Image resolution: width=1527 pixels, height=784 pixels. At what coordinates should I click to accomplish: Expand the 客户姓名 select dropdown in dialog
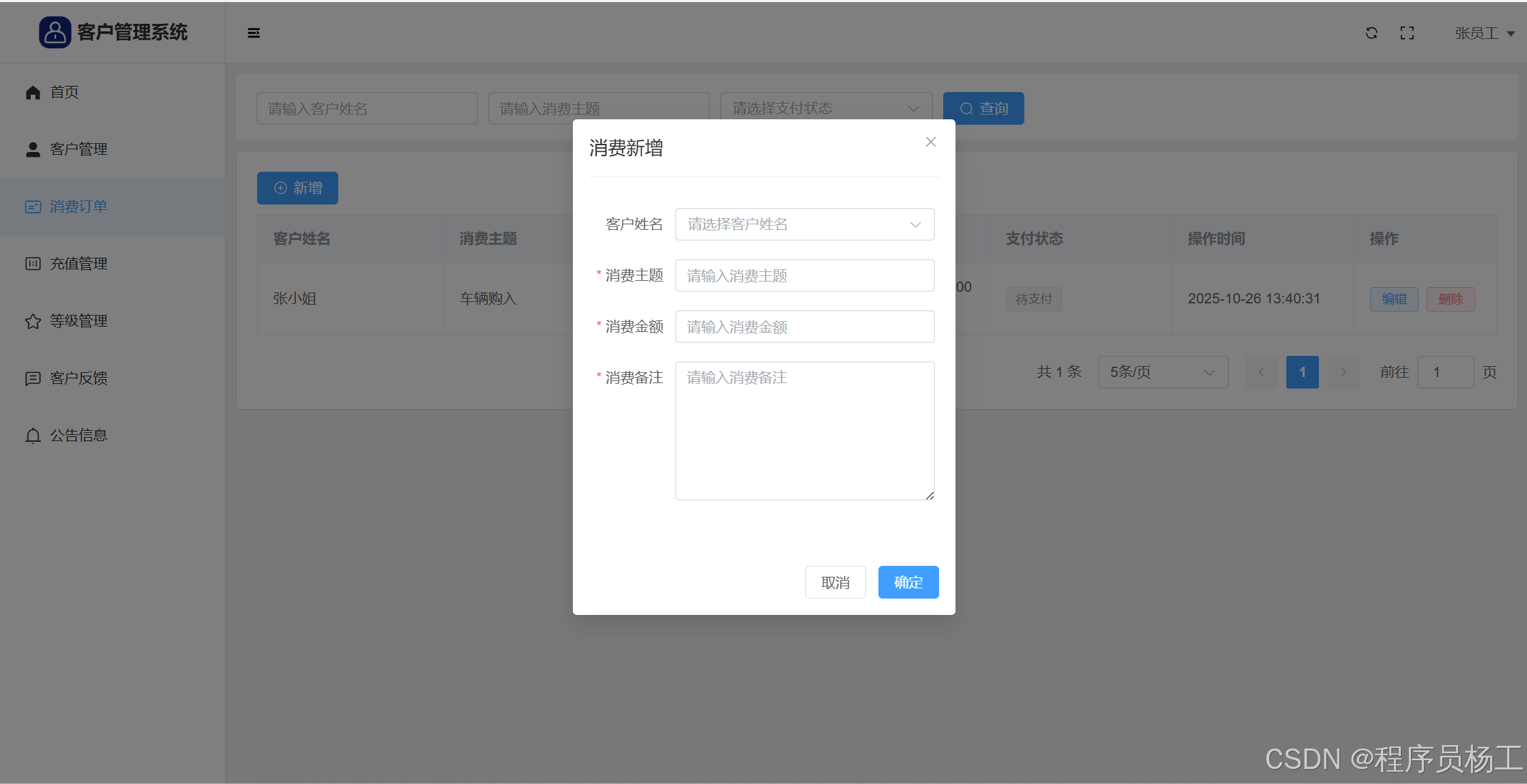[x=804, y=224]
